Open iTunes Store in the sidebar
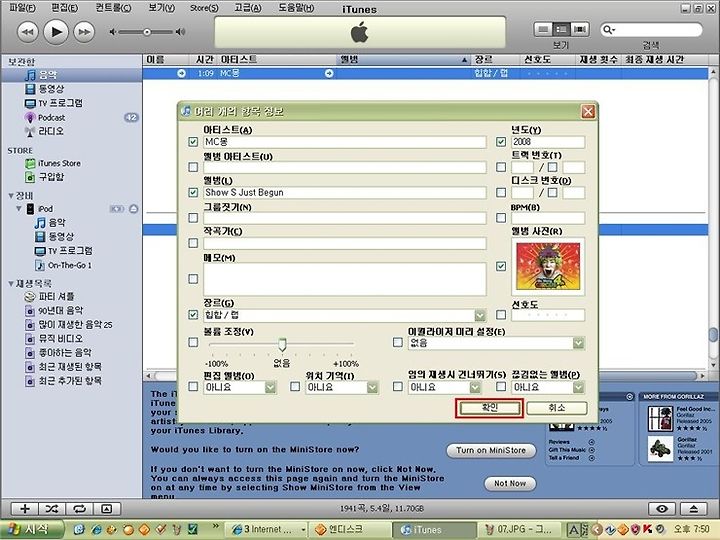Screen dimensions: 720x540 point(53,163)
